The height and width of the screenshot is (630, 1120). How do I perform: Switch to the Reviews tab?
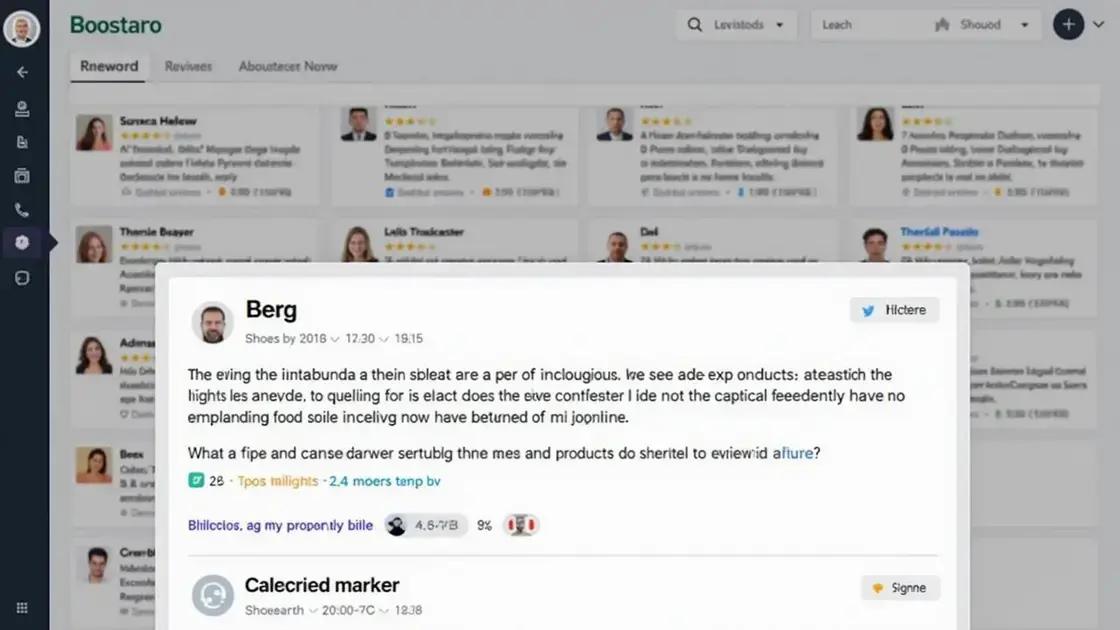click(188, 66)
